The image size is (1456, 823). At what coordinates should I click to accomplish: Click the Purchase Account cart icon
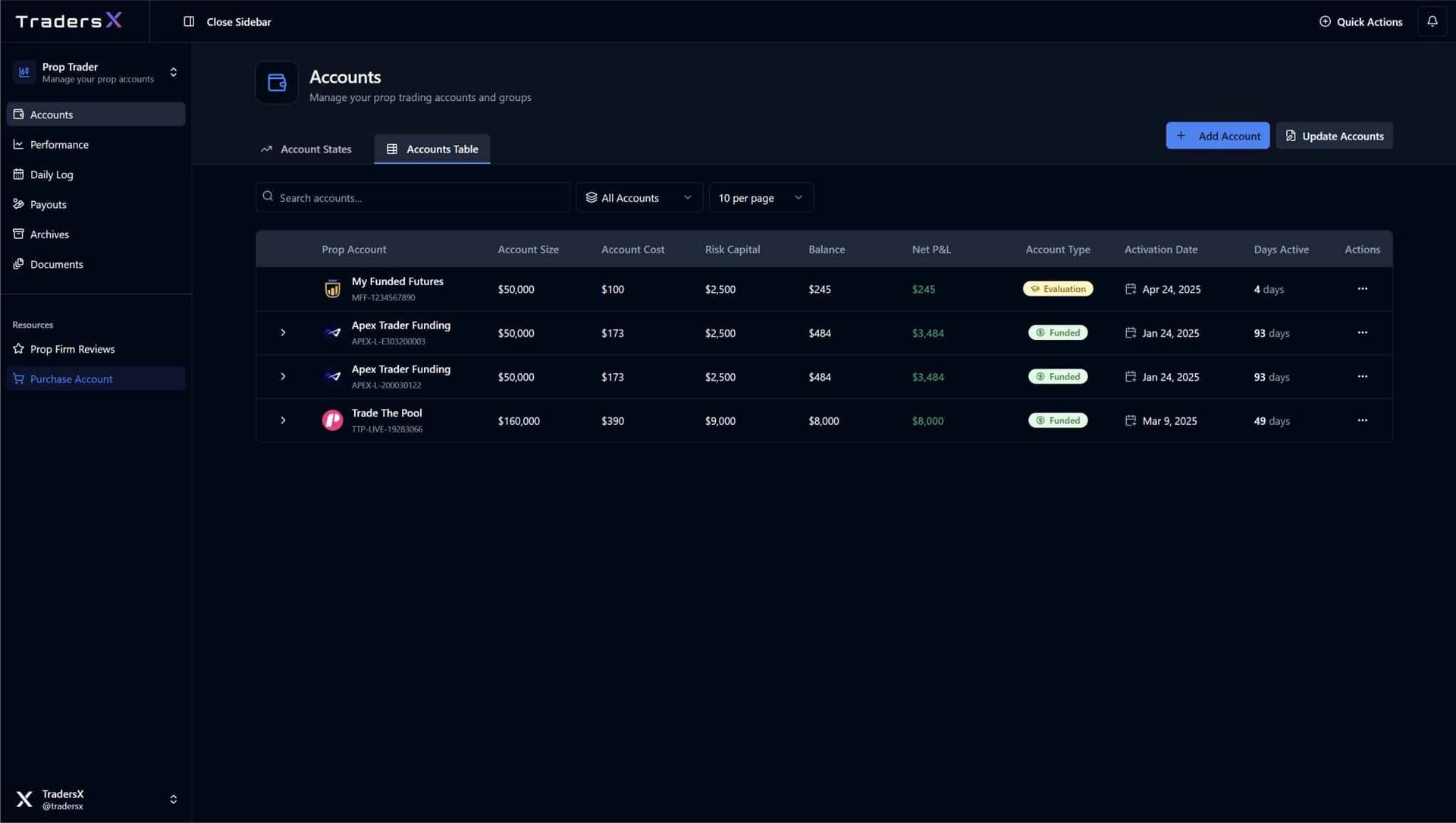(18, 379)
